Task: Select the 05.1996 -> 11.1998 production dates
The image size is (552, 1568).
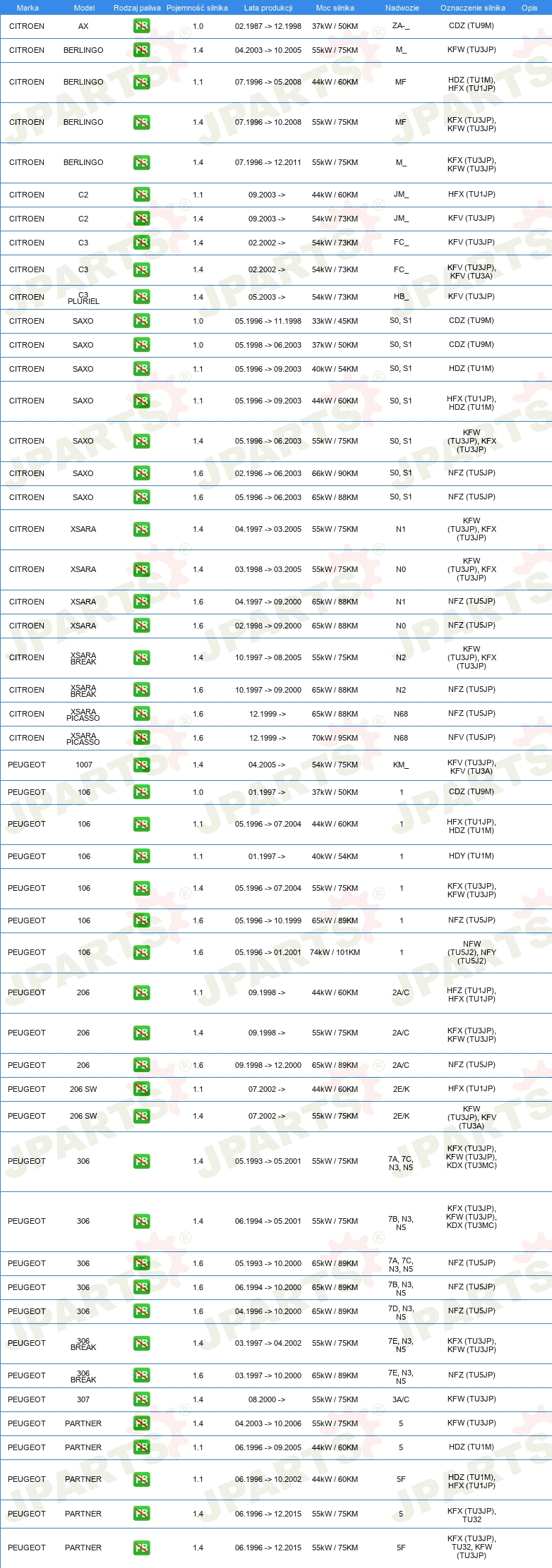Action: (268, 321)
